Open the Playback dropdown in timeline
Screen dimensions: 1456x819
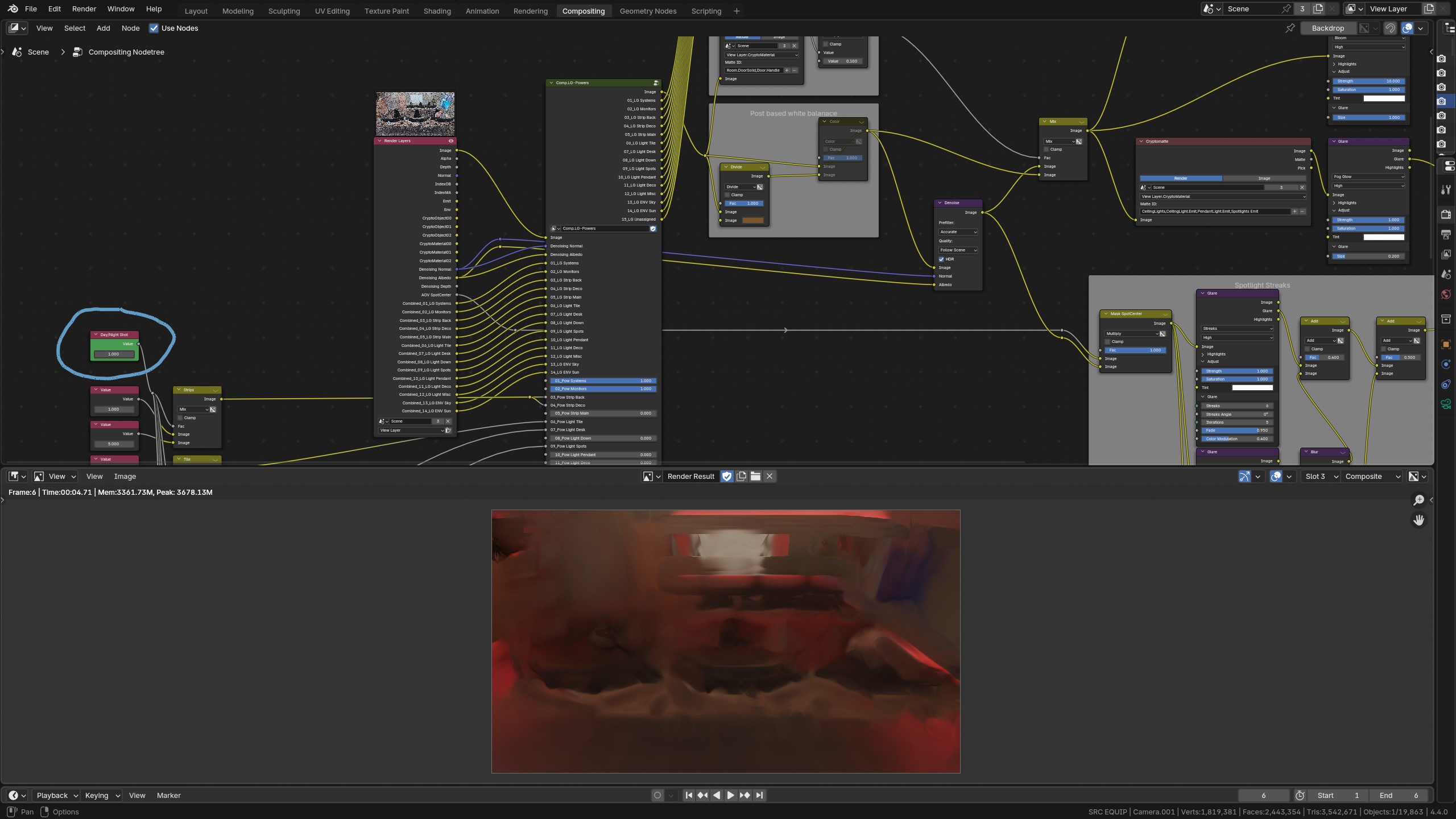56,796
